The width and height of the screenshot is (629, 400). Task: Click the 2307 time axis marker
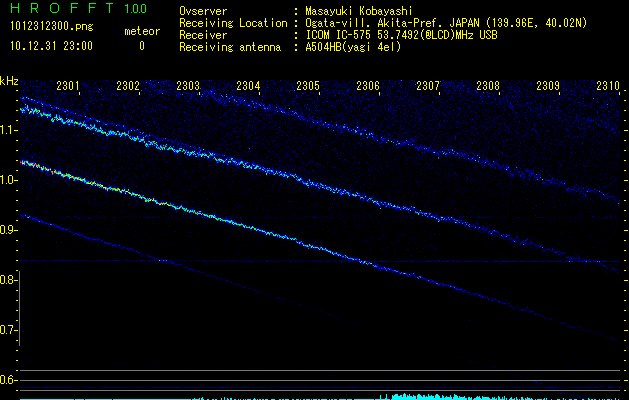tap(428, 85)
